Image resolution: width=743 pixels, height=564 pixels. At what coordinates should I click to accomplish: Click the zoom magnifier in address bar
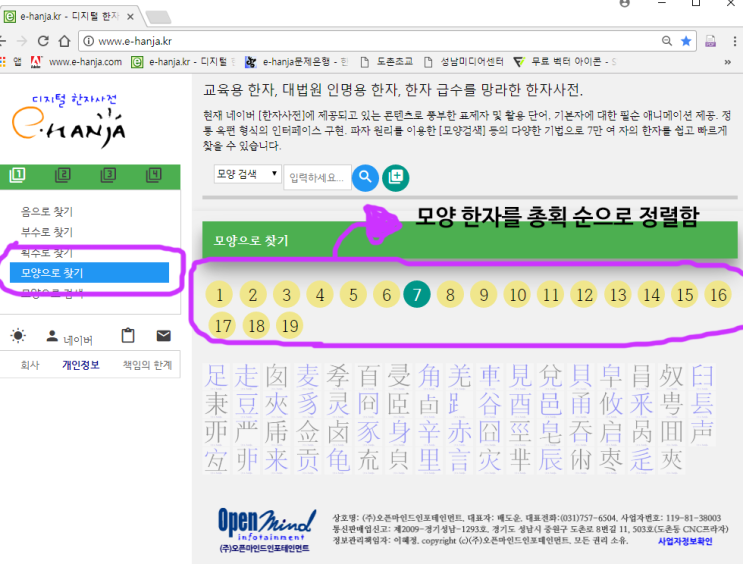667,41
